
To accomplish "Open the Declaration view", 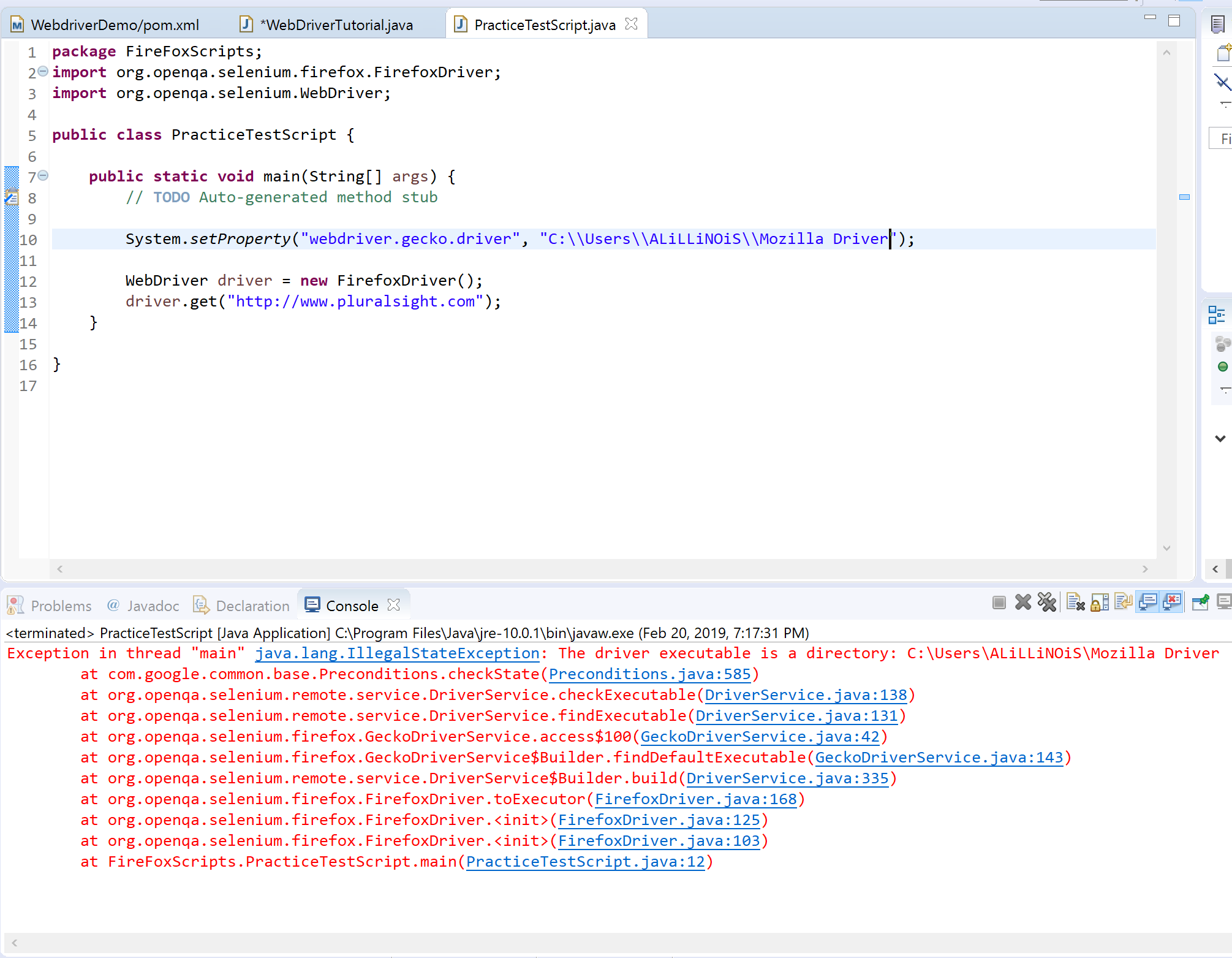I will (252, 605).
